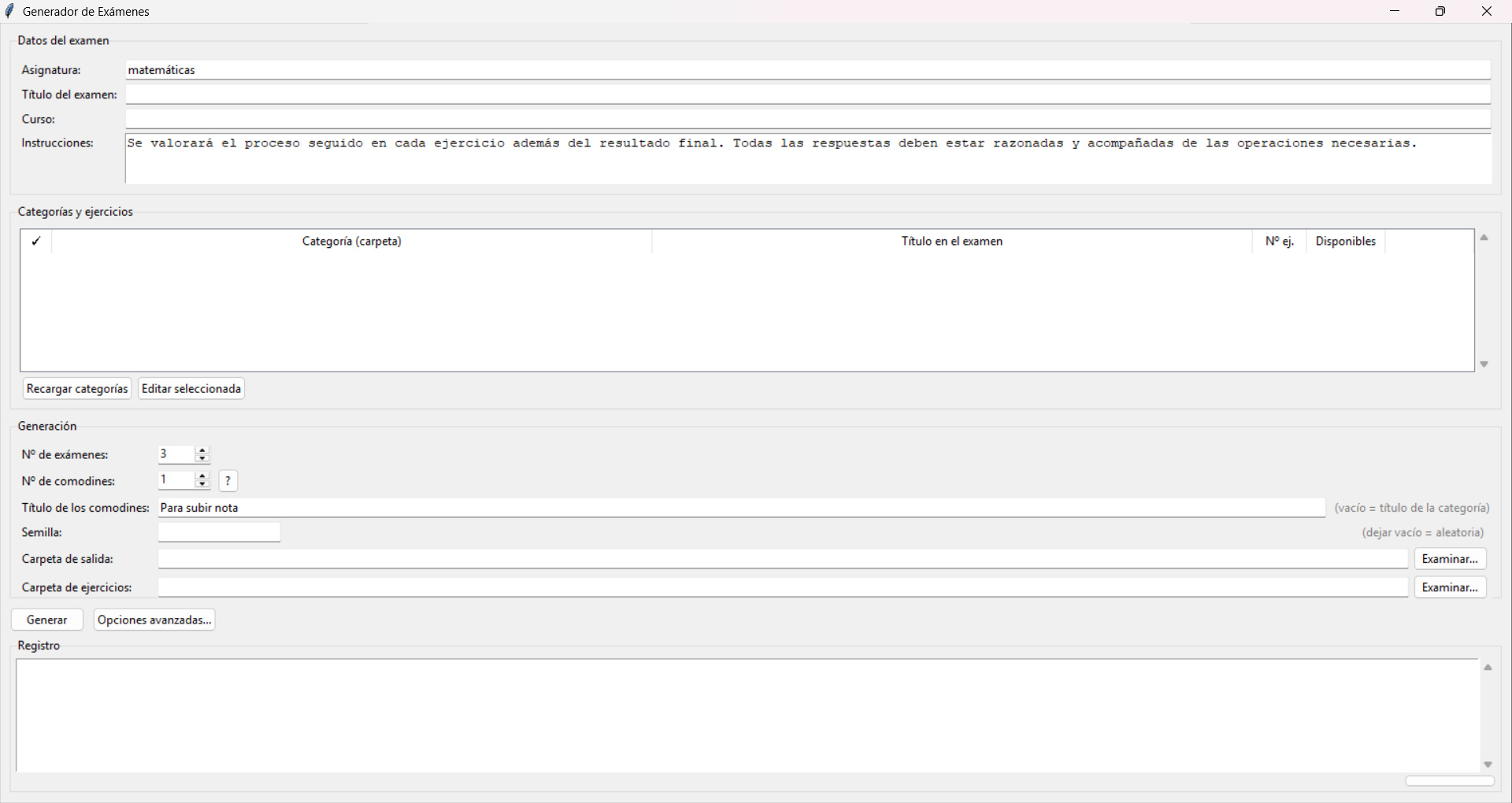Click inside the Instrucciones text box

click(x=808, y=159)
